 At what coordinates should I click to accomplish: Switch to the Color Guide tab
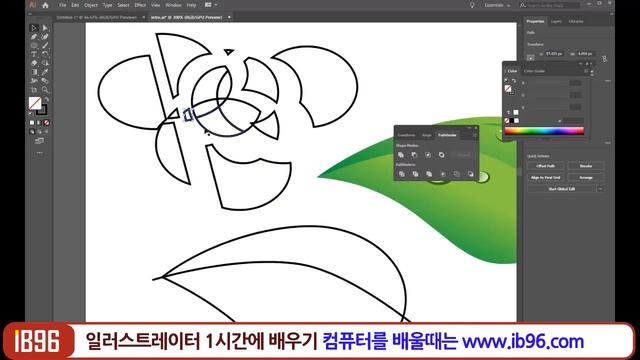[534, 71]
